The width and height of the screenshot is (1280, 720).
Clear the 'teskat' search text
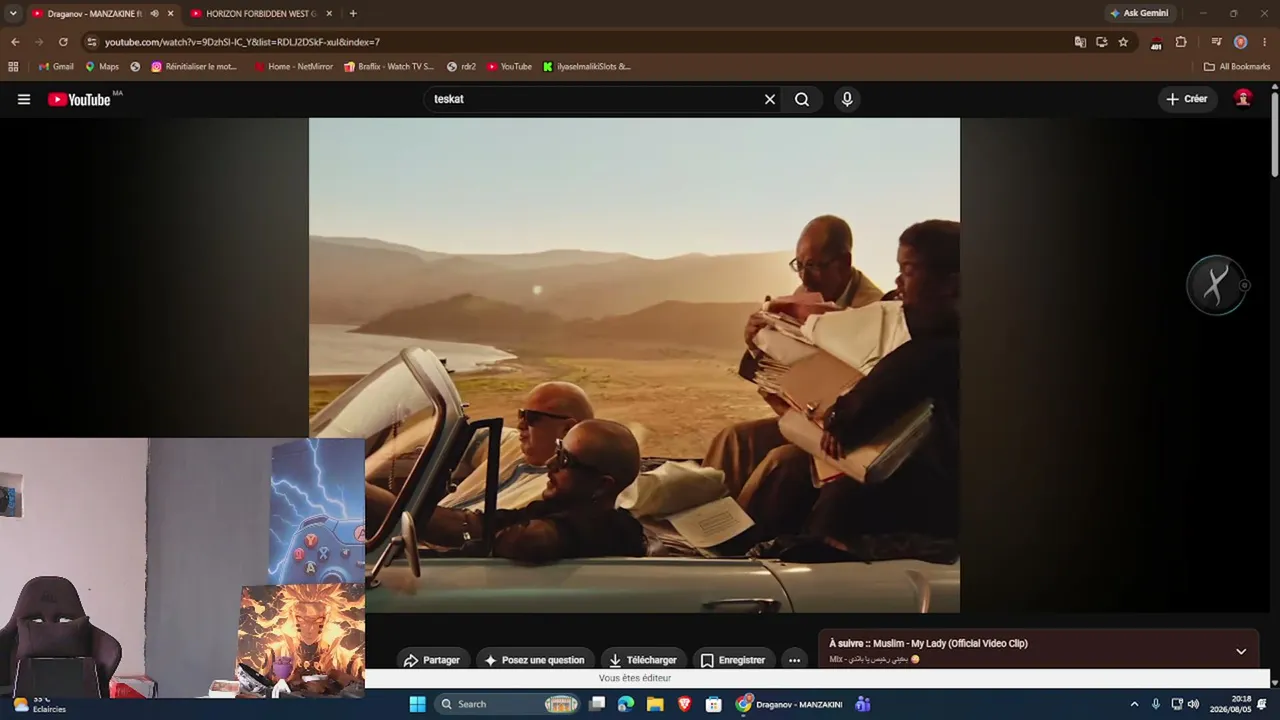coord(770,99)
